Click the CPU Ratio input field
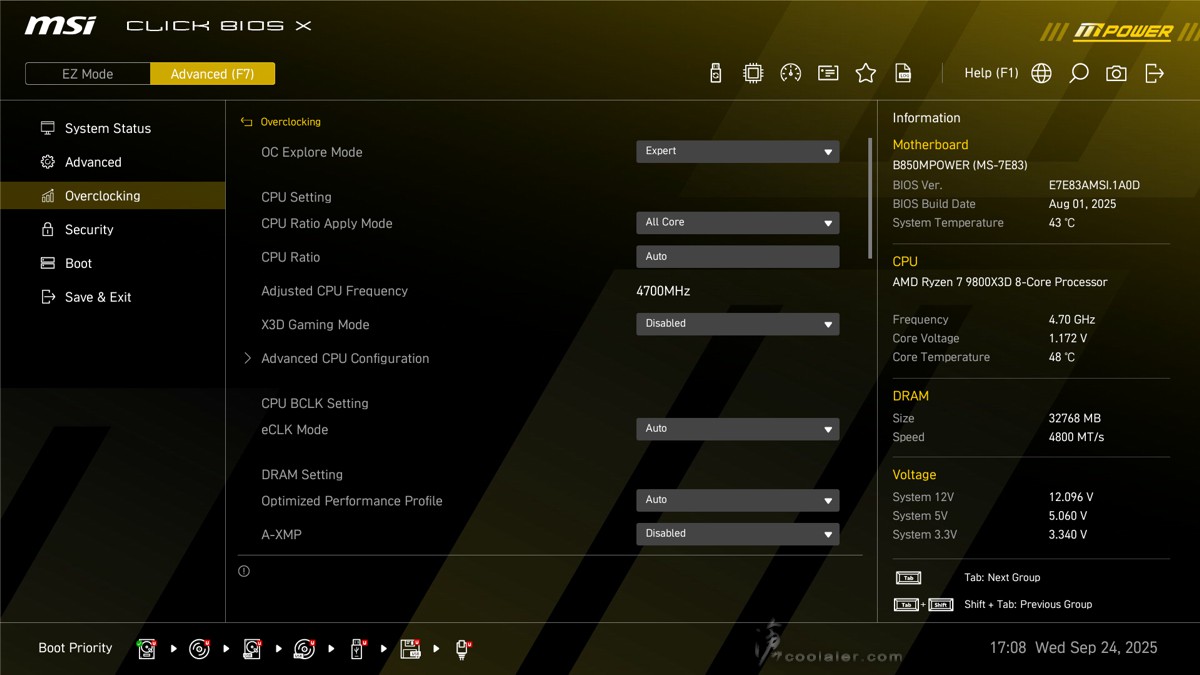Viewport: 1200px width, 675px height. 738,256
